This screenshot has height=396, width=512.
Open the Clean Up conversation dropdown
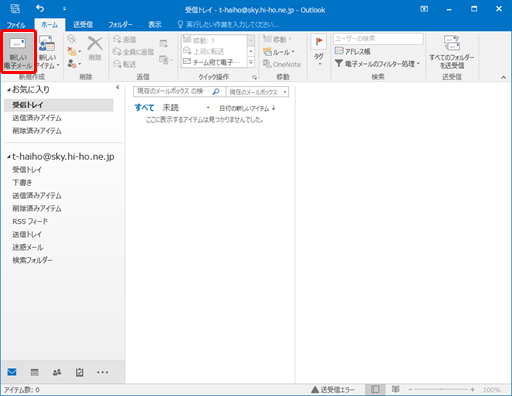point(74,51)
